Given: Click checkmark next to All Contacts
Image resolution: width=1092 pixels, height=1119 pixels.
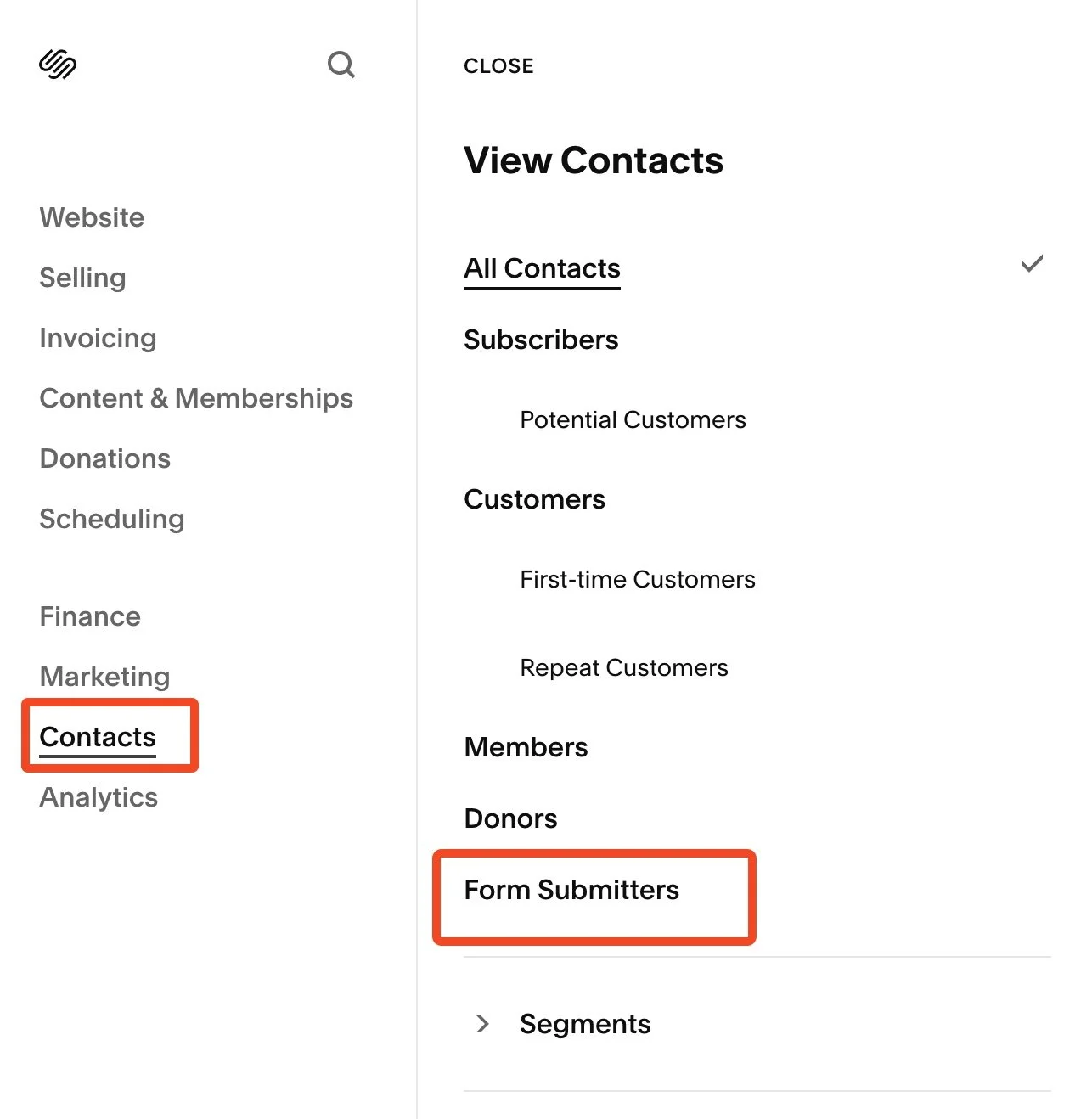Looking at the screenshot, I should click(x=1032, y=264).
